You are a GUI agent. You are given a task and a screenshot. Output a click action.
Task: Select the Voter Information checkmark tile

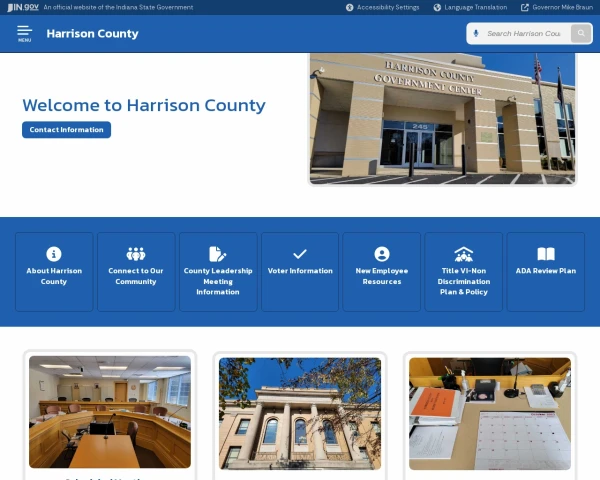300,272
